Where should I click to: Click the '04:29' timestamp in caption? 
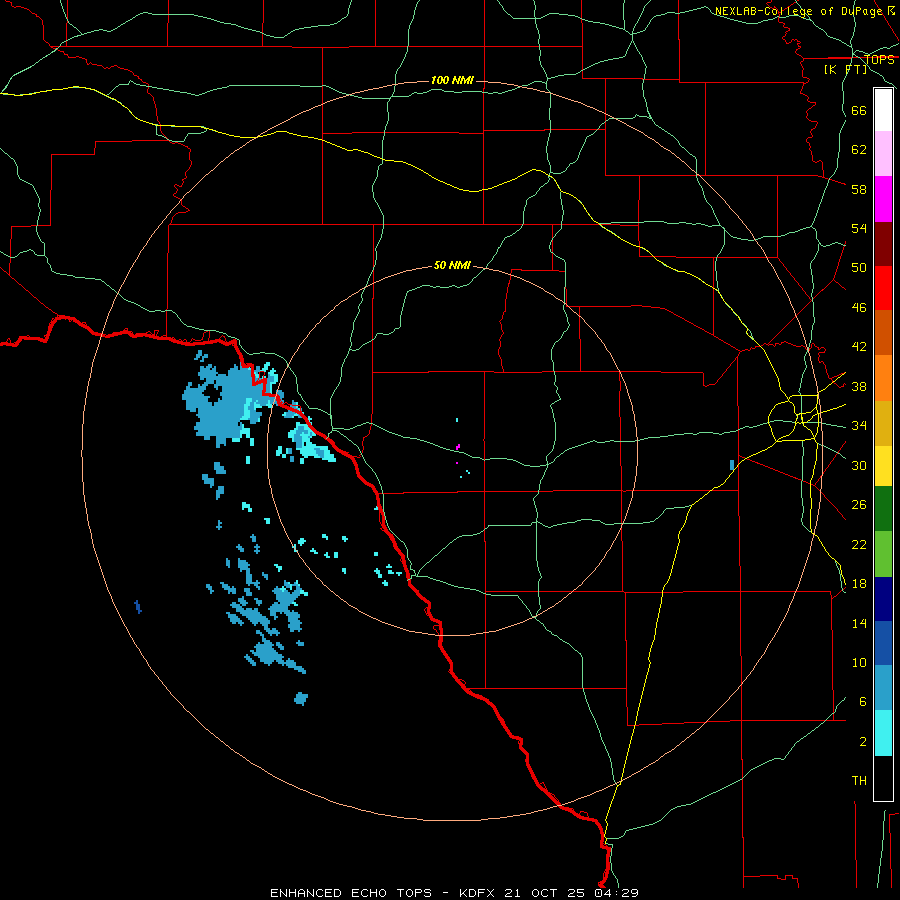pyautogui.click(x=616, y=893)
